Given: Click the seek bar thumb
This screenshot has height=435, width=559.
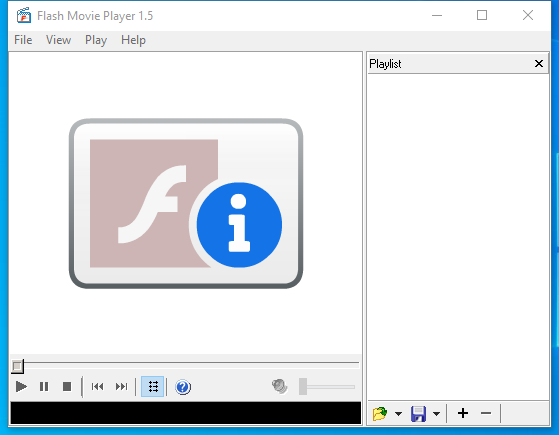Looking at the screenshot, I should 17,366.
